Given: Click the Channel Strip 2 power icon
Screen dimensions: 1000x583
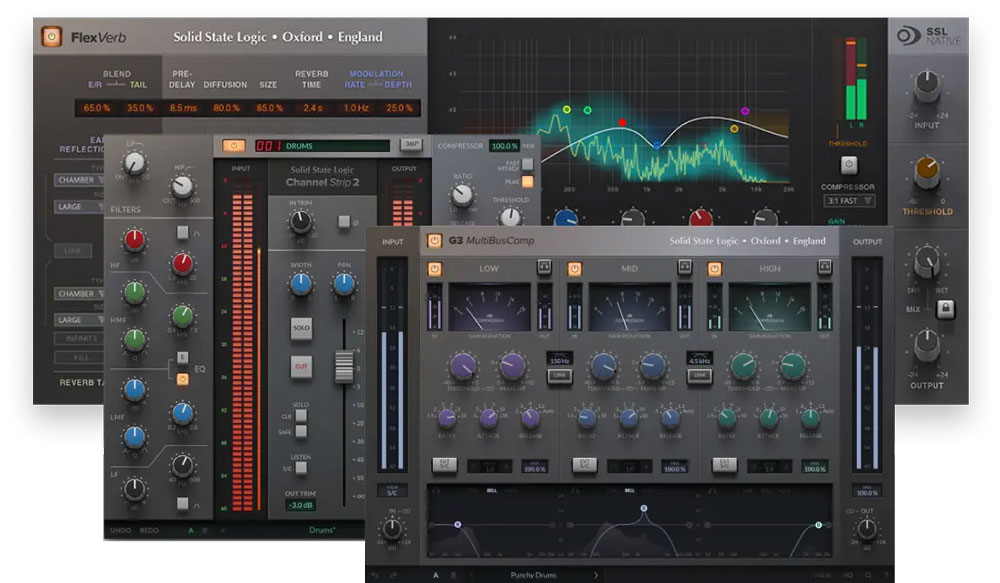Looking at the screenshot, I should click(233, 146).
